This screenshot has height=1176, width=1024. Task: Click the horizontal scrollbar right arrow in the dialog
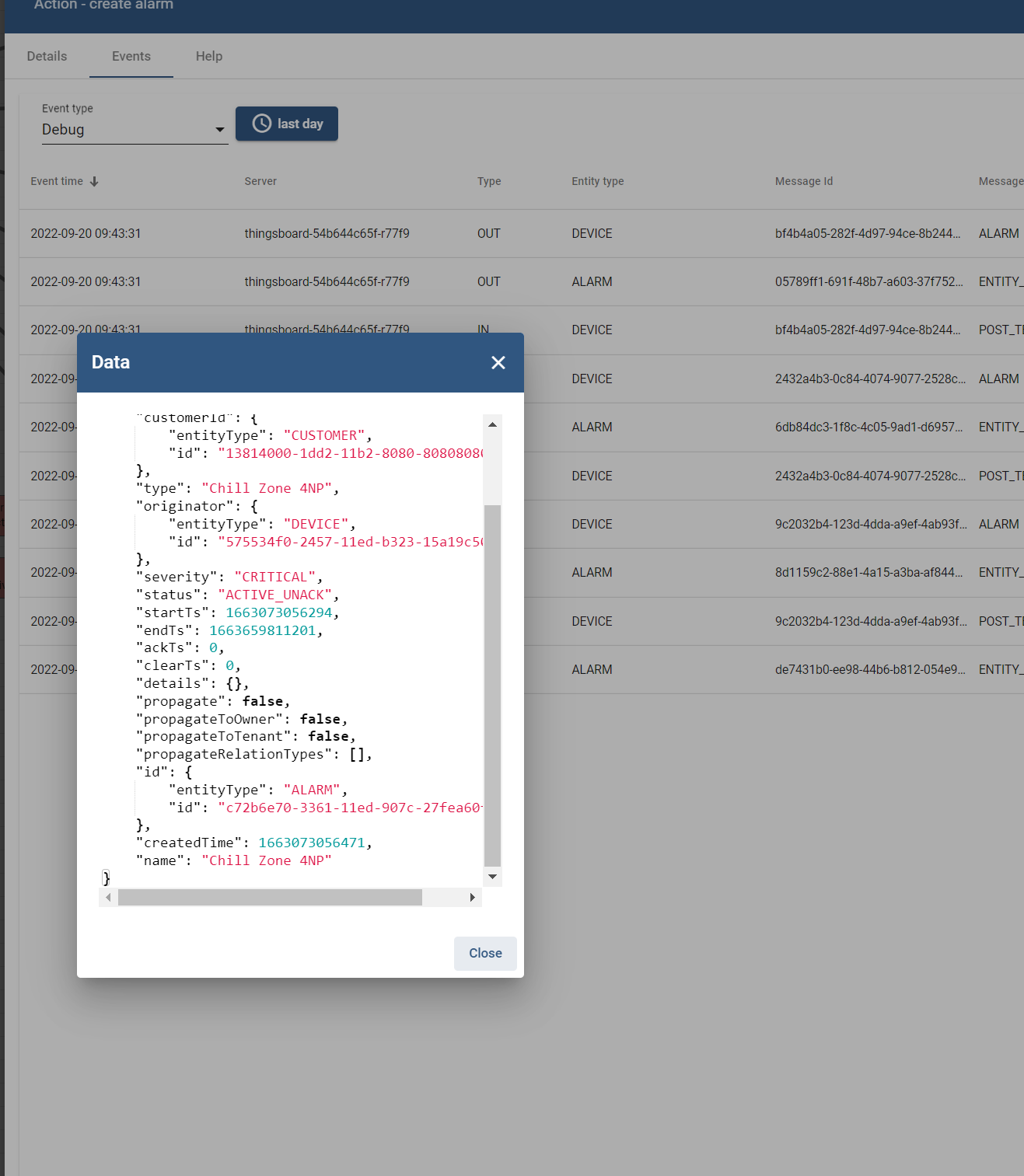471,897
